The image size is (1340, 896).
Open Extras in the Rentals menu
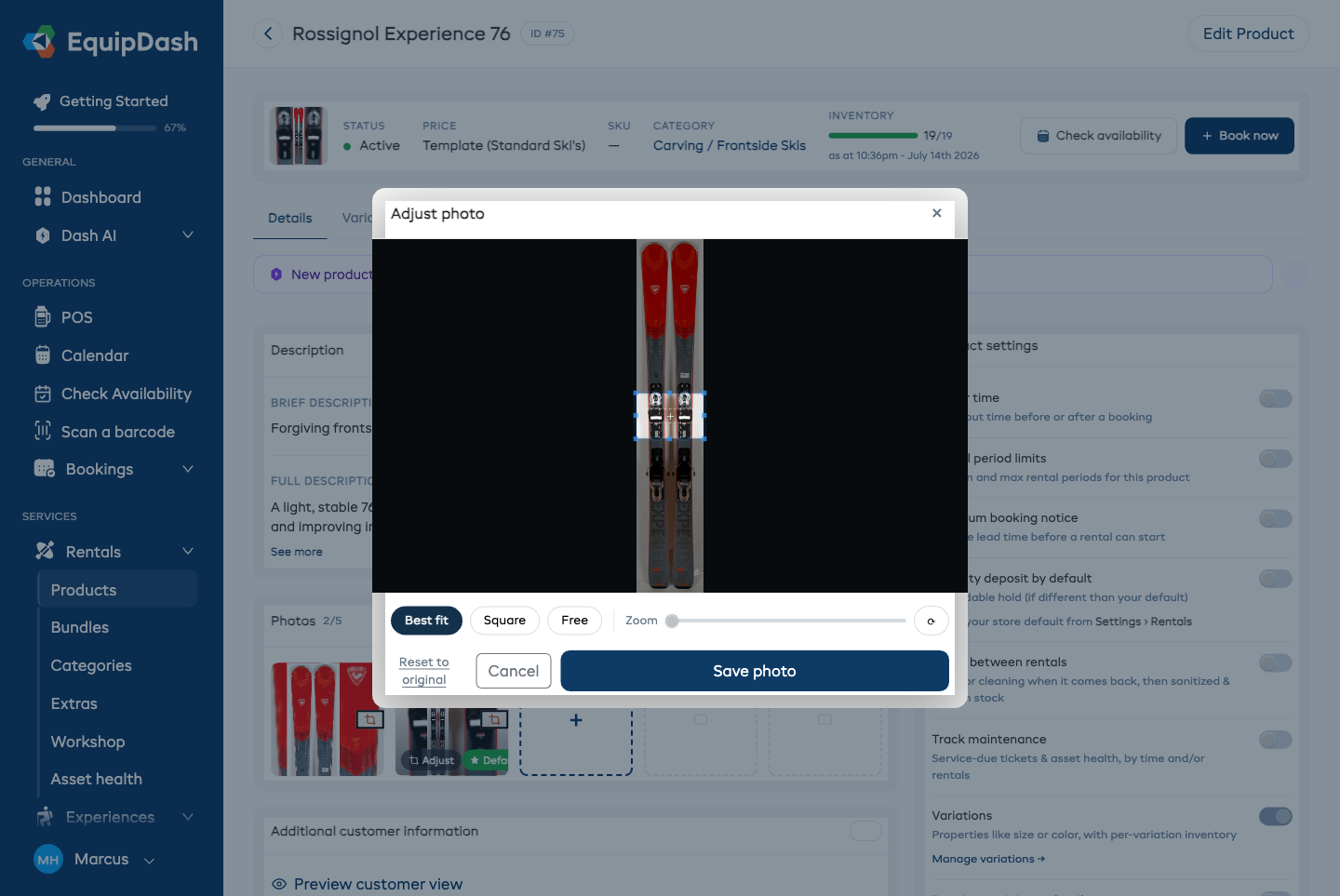pyautogui.click(x=74, y=703)
